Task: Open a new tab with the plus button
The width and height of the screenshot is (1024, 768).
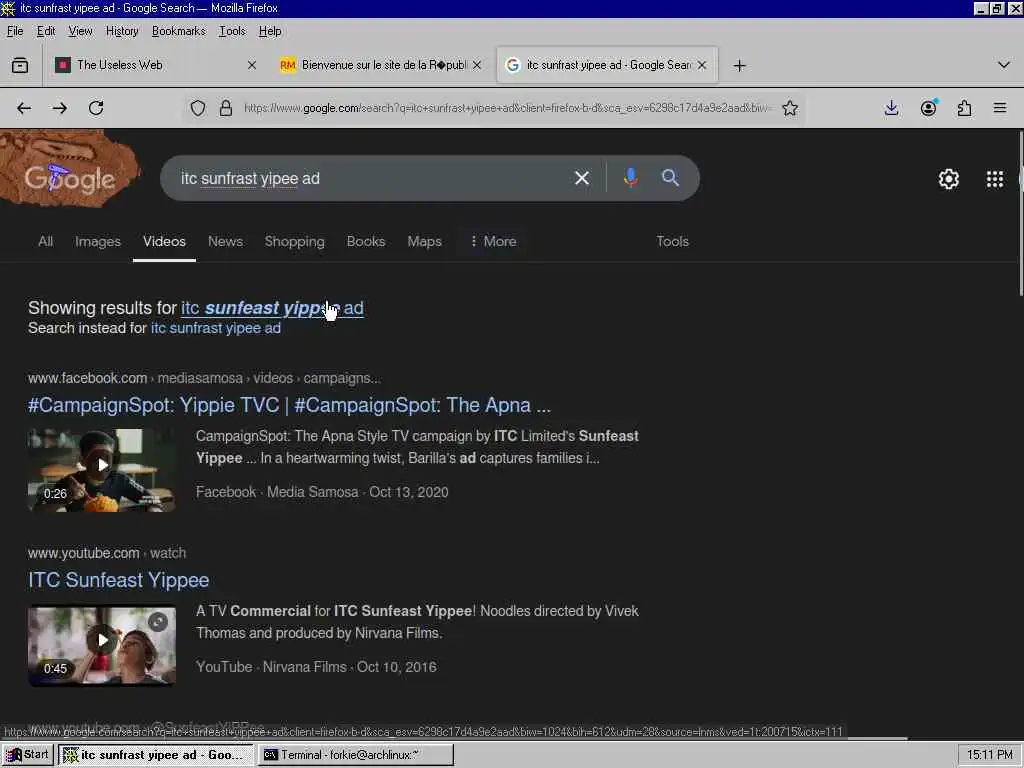Action: [x=739, y=65]
